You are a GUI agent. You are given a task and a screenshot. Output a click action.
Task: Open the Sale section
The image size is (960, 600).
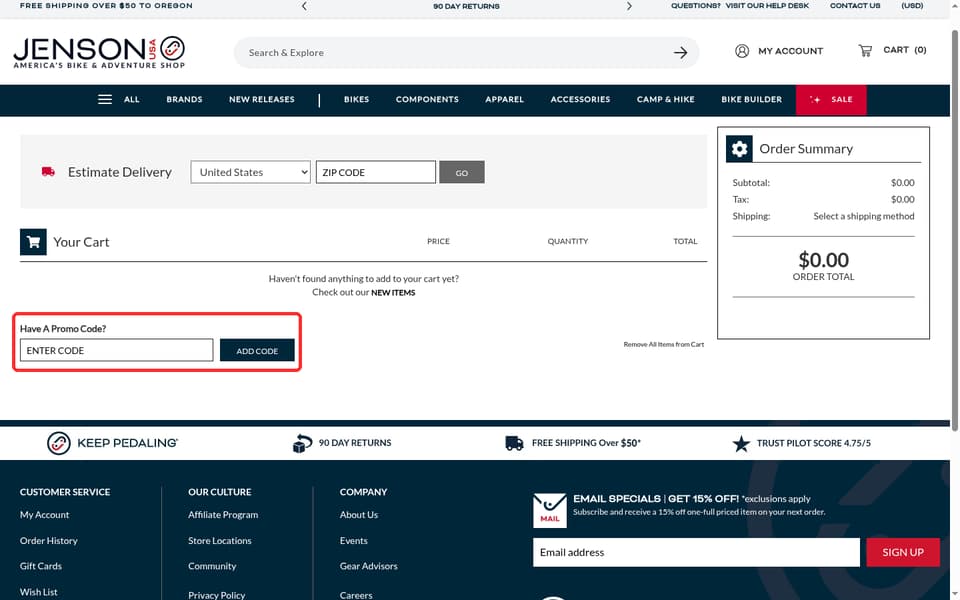(x=831, y=100)
